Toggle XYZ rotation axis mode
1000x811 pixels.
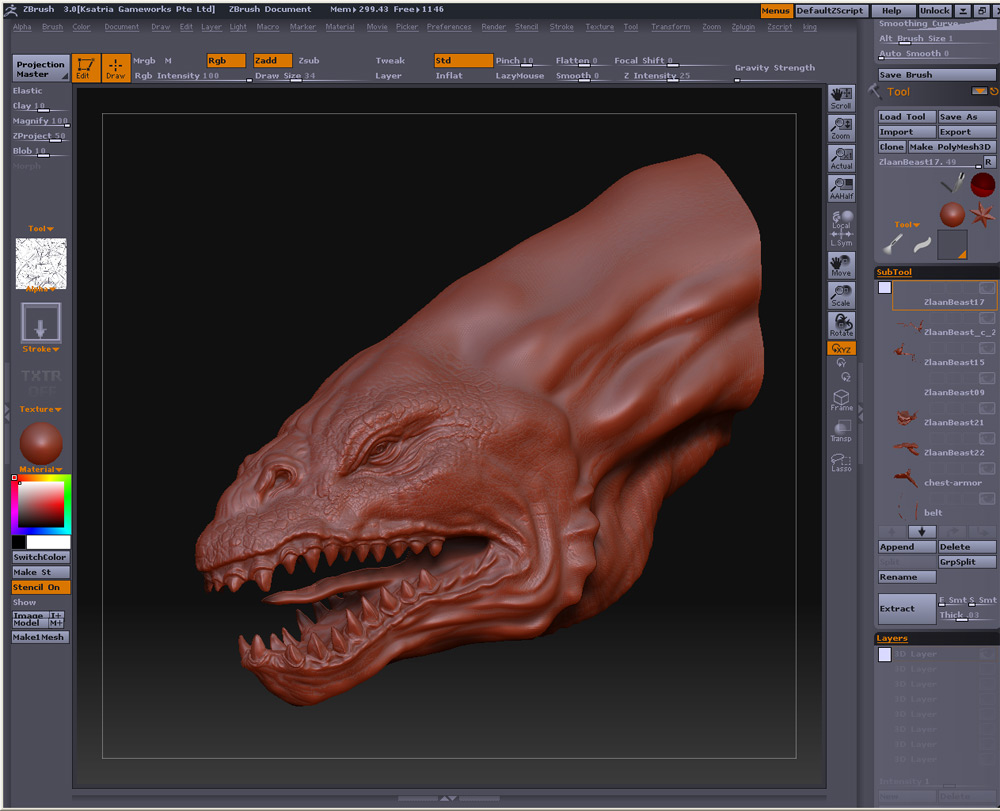click(x=841, y=348)
